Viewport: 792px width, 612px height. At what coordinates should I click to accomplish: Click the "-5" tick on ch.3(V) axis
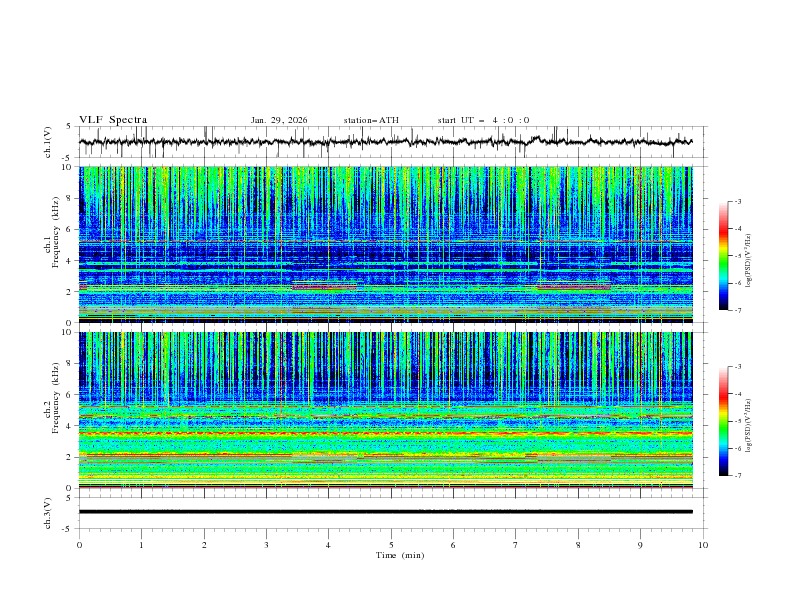(x=68, y=529)
